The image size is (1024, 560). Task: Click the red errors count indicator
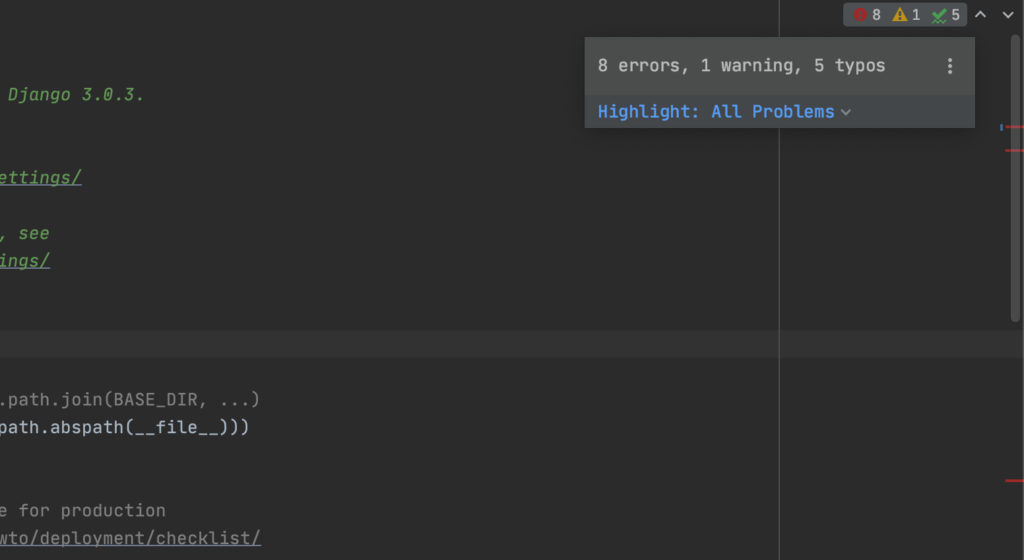point(867,14)
